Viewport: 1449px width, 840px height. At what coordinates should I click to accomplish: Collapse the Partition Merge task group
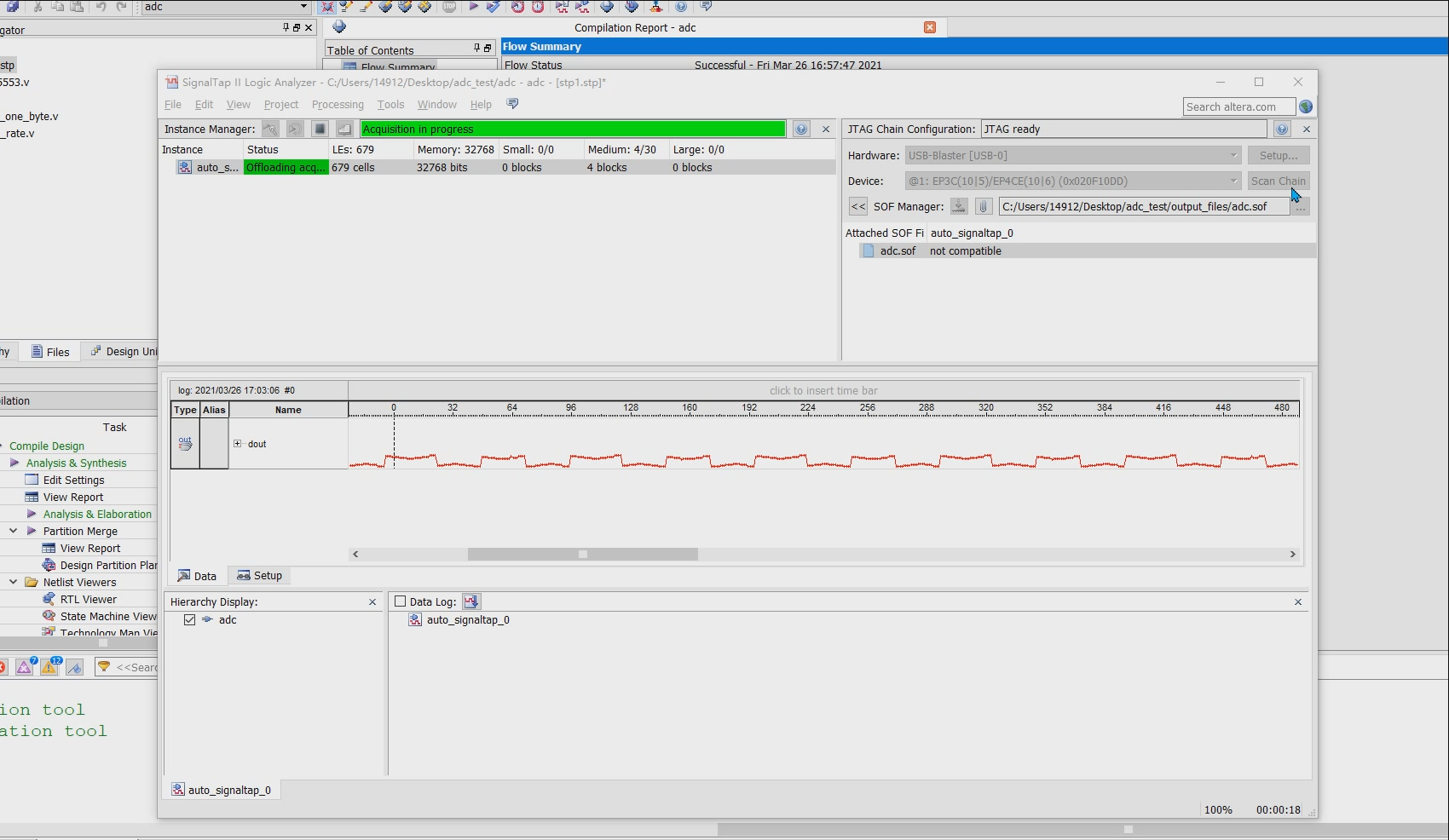pos(14,531)
